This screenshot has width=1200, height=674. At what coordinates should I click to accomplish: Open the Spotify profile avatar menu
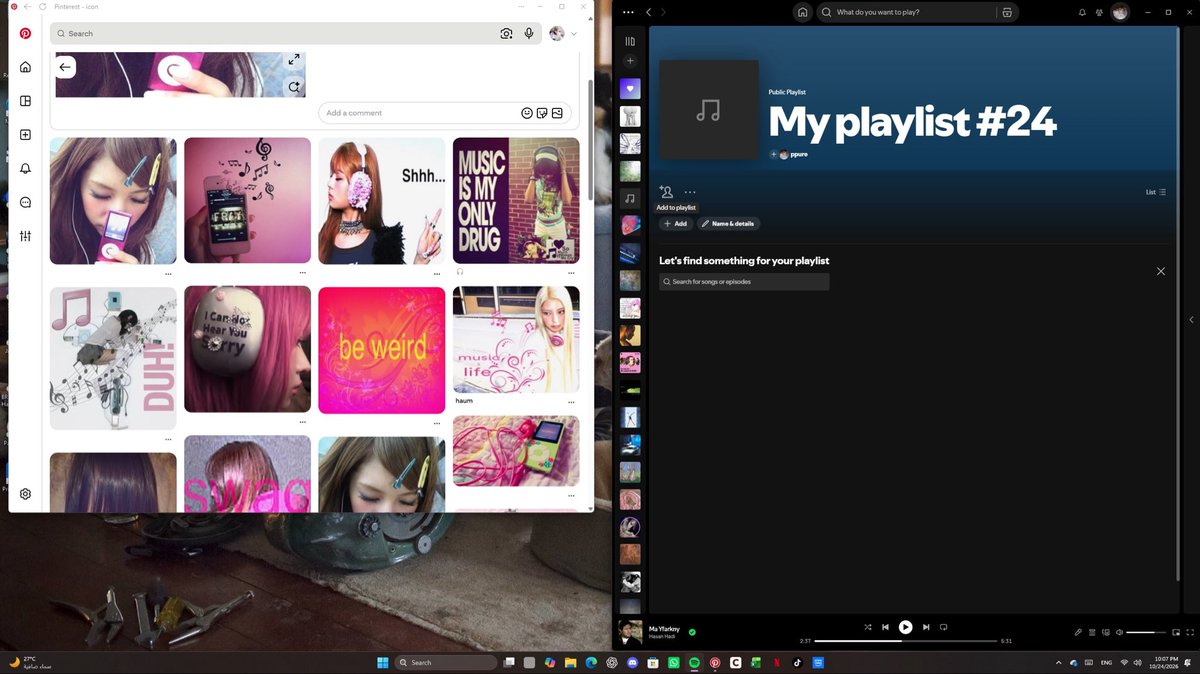coord(1121,12)
